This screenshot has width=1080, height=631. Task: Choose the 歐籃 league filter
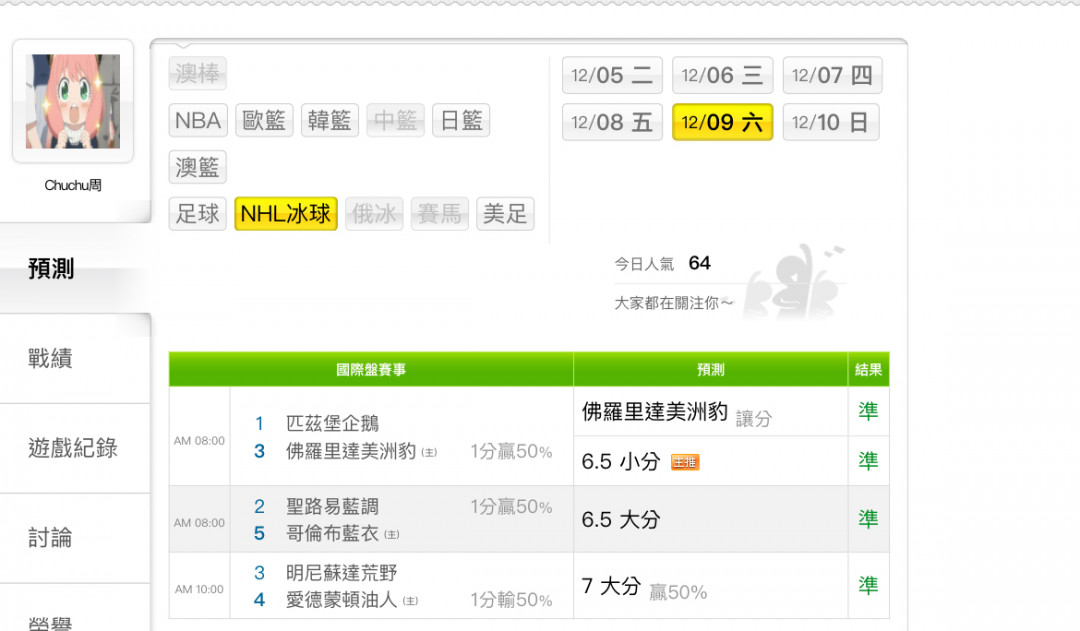(264, 121)
